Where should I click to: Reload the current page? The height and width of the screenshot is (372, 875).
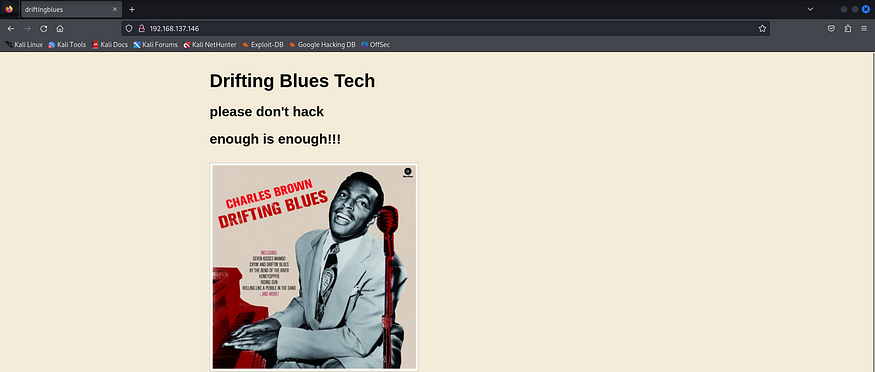pyautogui.click(x=44, y=28)
